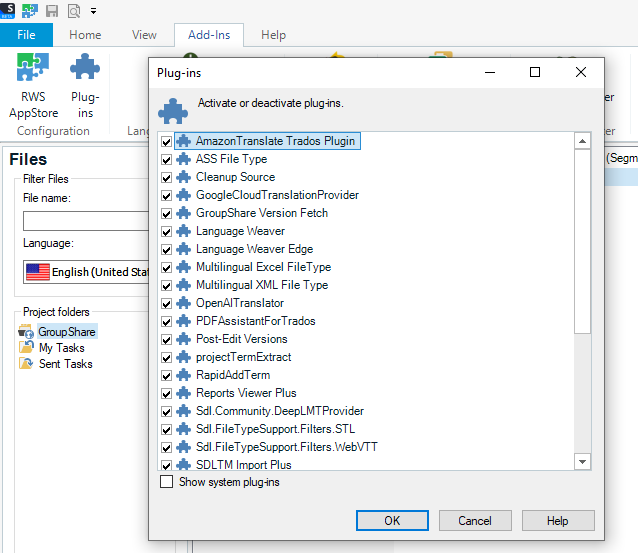This screenshot has width=638, height=553.
Task: Click the scroll down arrow of plug-in list
Action: [582, 462]
